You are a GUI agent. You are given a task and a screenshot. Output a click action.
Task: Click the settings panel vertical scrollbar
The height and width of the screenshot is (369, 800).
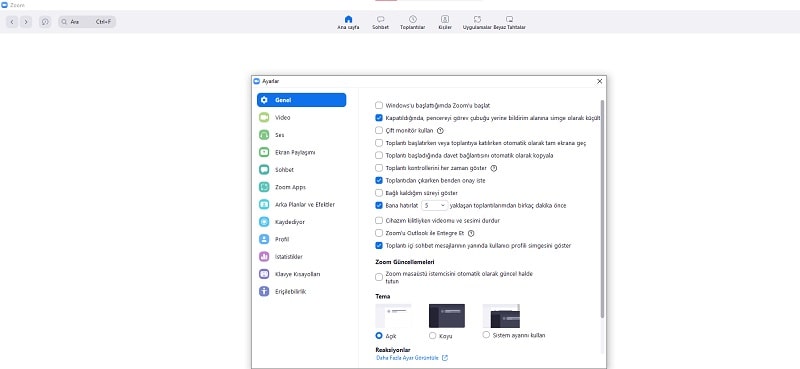[x=603, y=209]
